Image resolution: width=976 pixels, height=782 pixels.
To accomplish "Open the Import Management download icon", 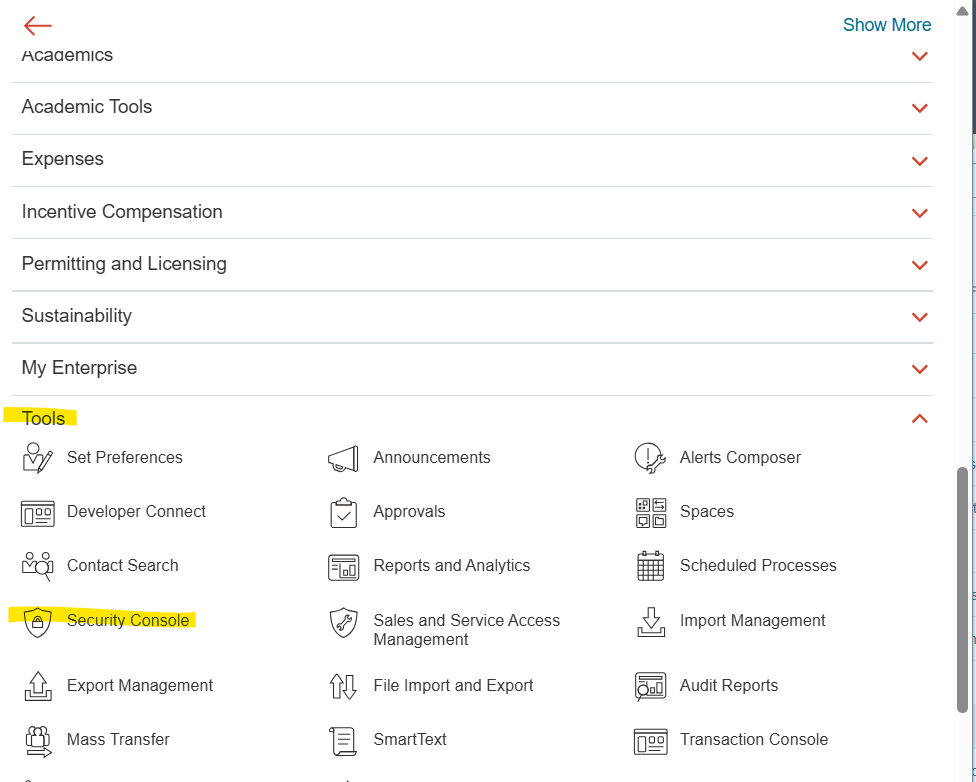I will 650,621.
